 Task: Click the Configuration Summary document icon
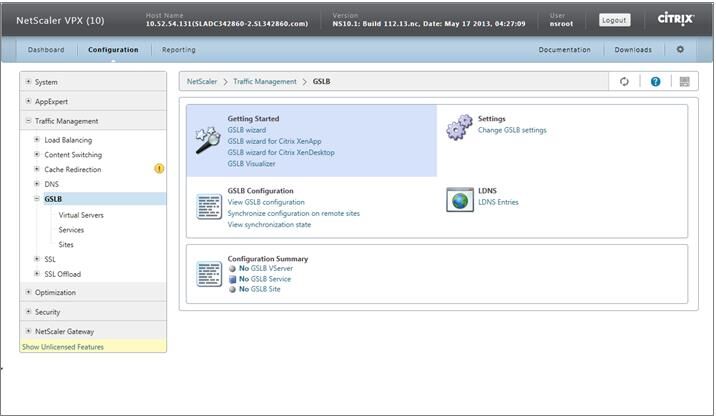click(209, 274)
